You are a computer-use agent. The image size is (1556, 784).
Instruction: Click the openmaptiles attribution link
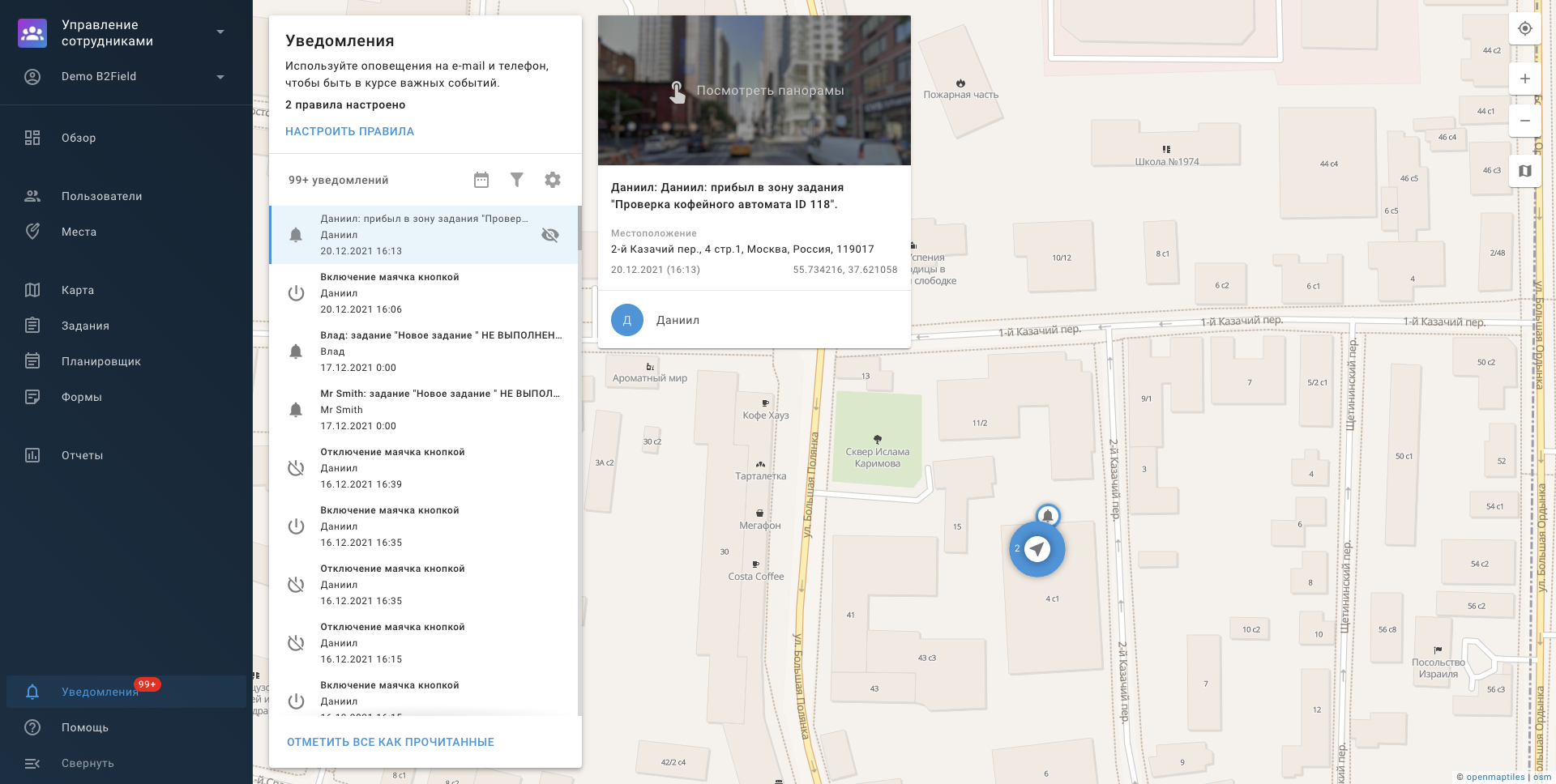pos(1495,777)
